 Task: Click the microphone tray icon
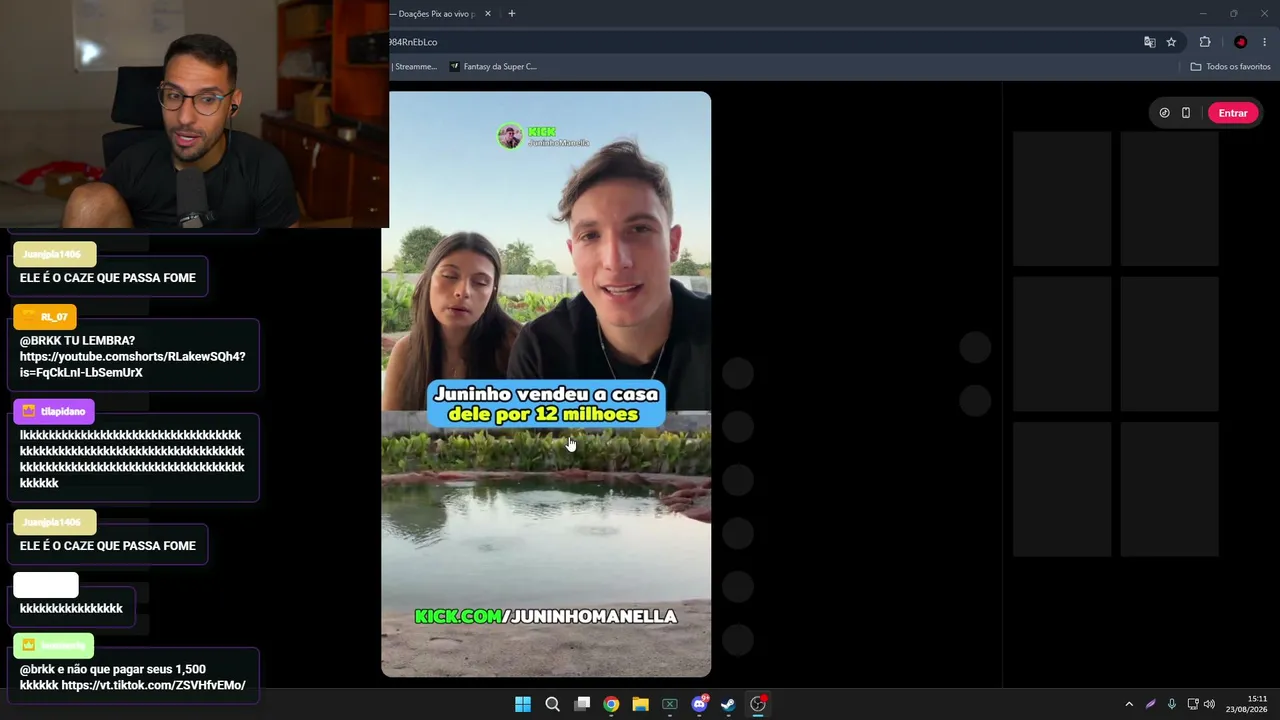pyautogui.click(x=1172, y=704)
